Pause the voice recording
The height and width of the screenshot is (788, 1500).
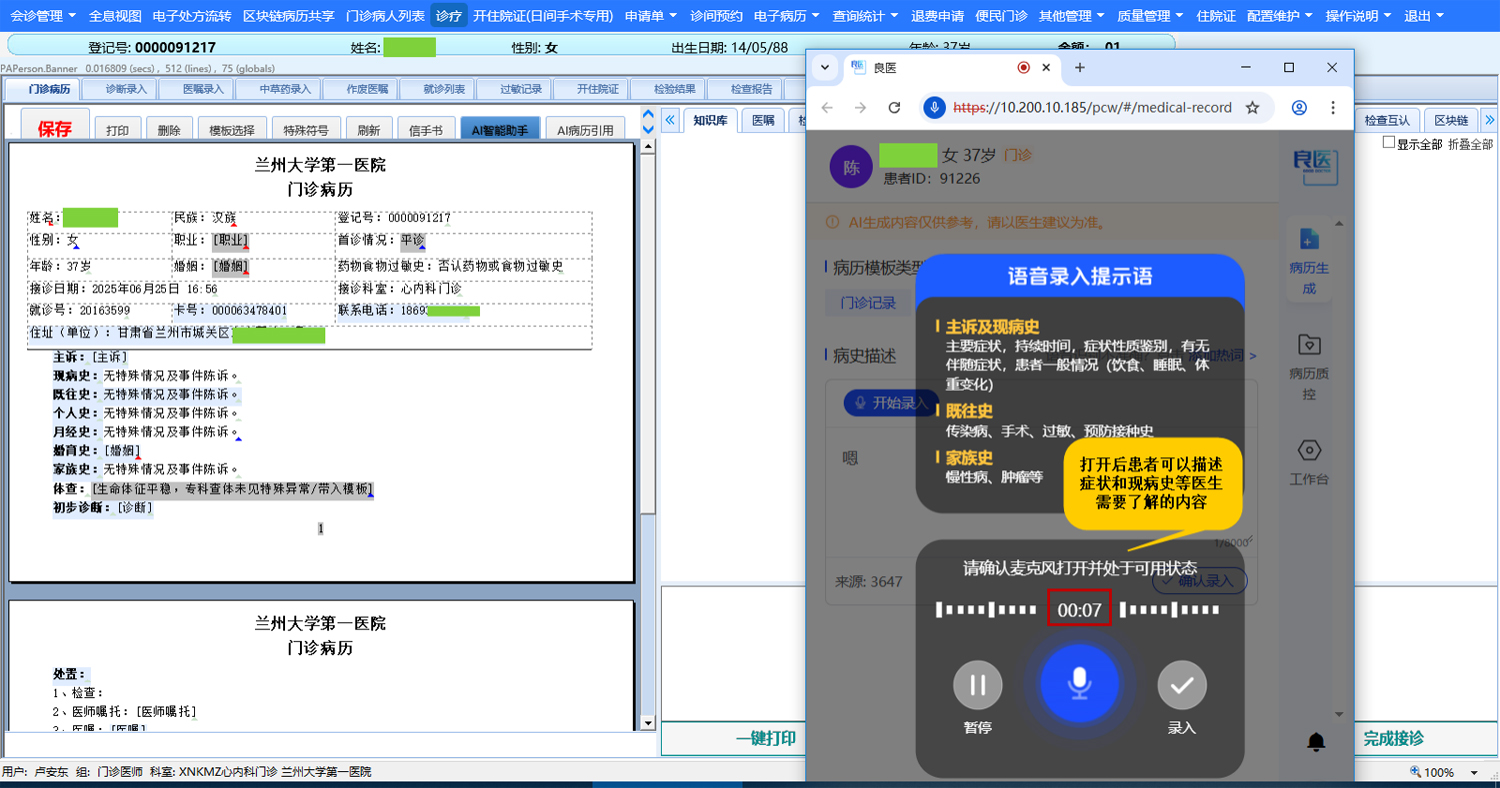(x=978, y=685)
